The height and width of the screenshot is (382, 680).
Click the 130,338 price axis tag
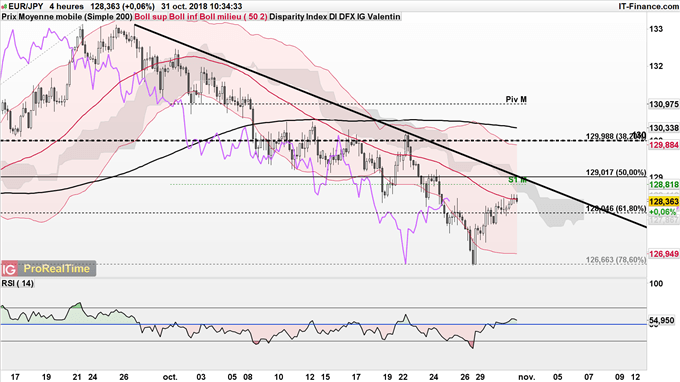tap(664, 128)
